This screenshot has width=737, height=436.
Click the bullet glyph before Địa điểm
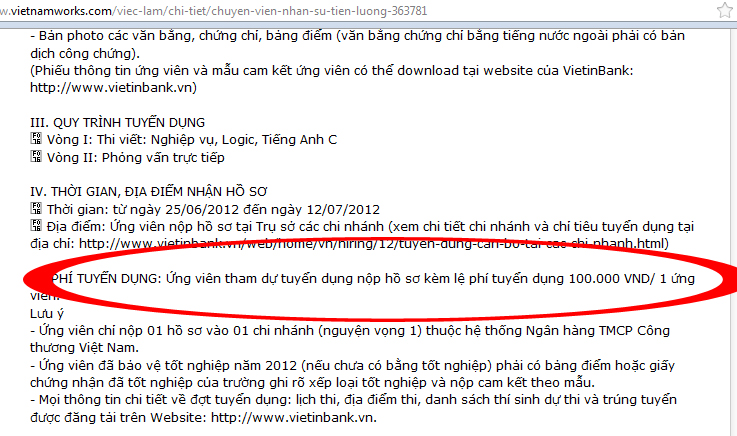[38, 226]
